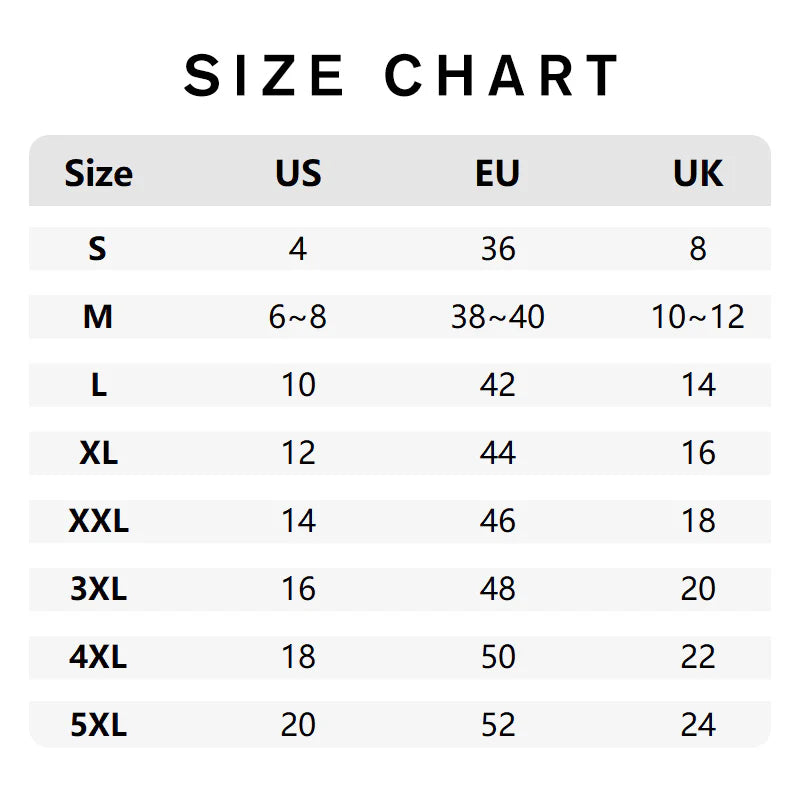Select EU size 36
Screen dimensions: 800x800
(497, 248)
